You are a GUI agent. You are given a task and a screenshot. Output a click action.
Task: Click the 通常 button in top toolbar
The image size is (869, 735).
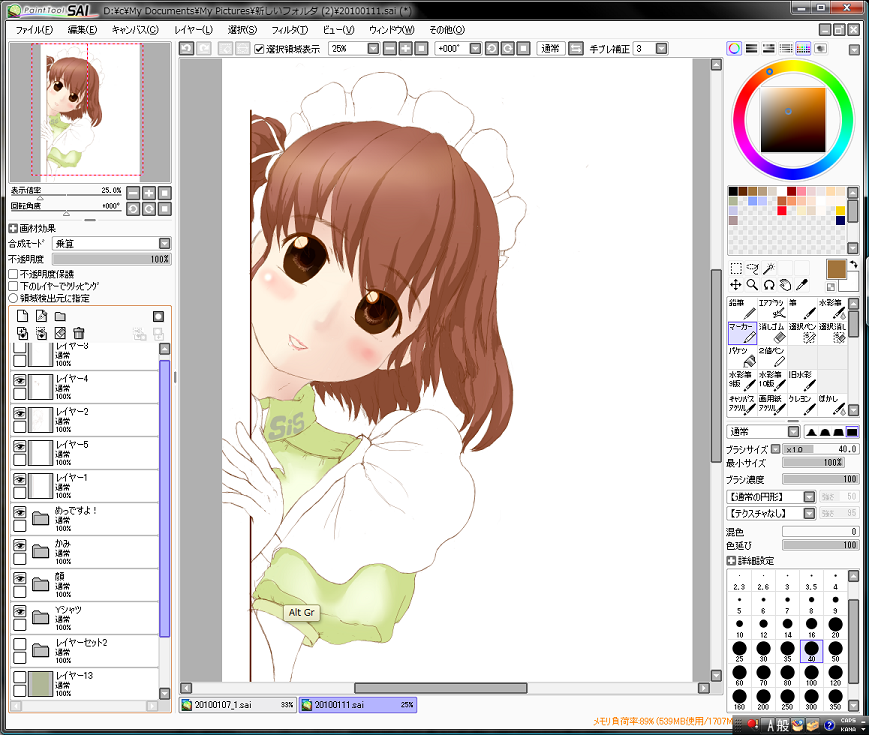[x=550, y=49]
